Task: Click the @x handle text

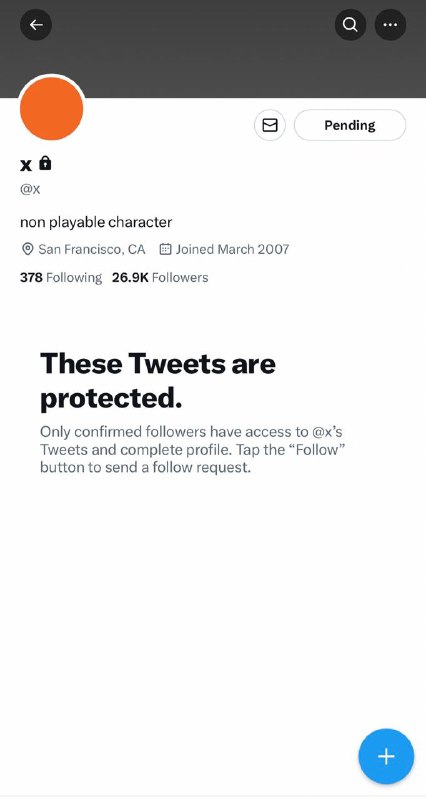Action: point(30,189)
